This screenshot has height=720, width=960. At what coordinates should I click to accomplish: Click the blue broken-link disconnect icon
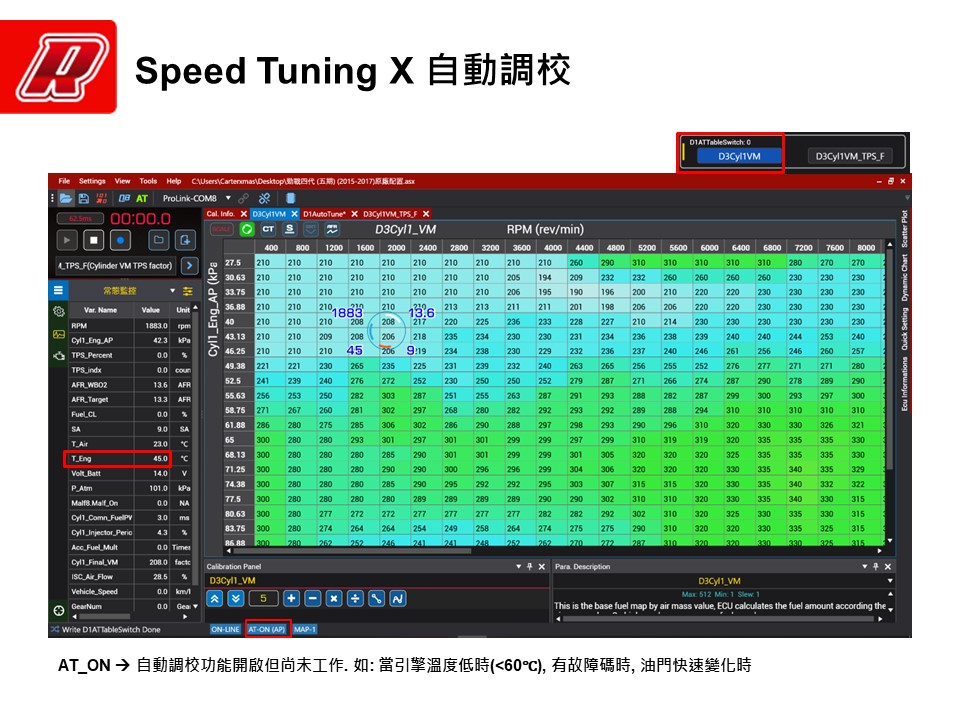pos(264,198)
